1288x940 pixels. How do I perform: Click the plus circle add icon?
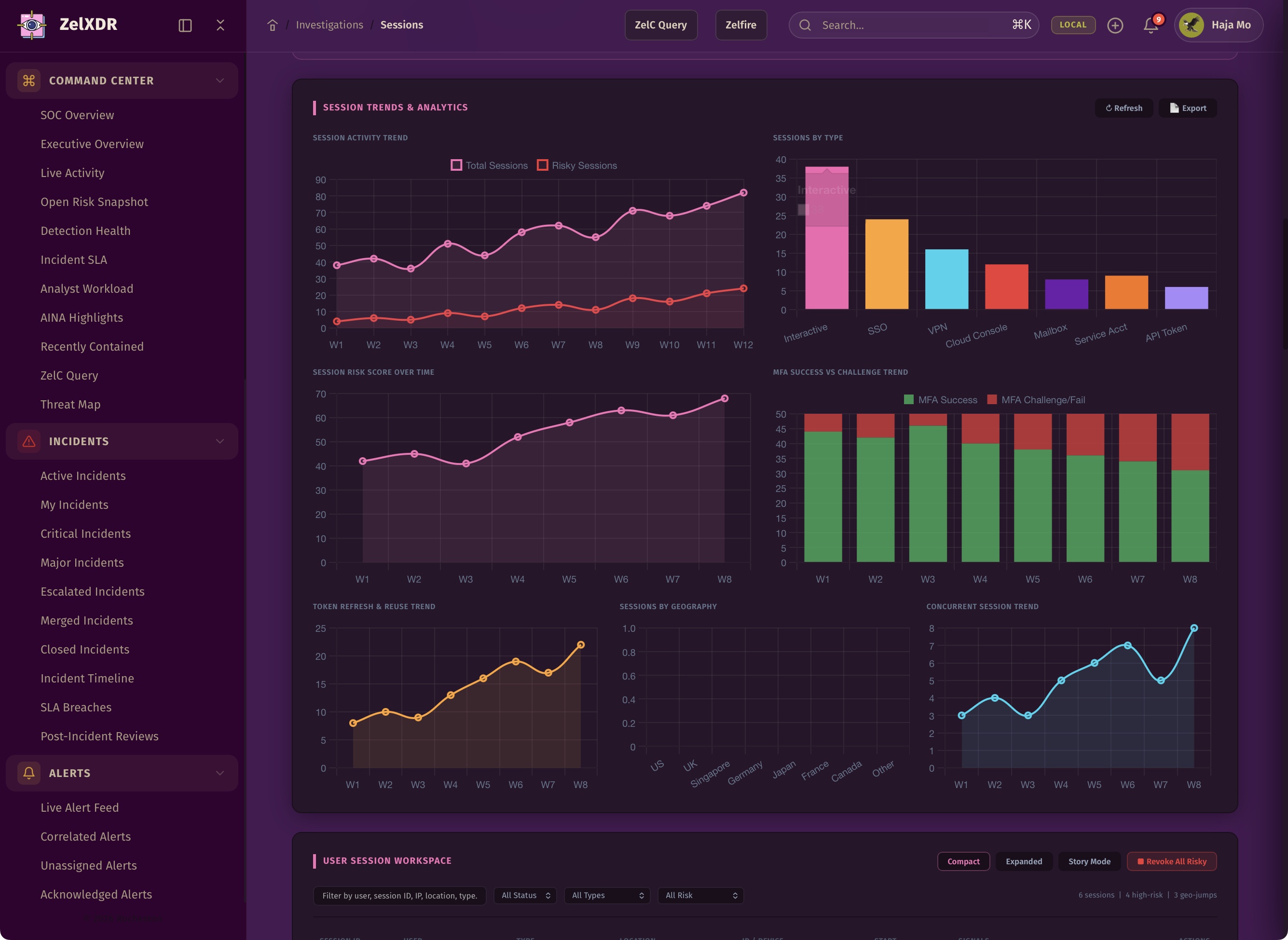point(1115,25)
